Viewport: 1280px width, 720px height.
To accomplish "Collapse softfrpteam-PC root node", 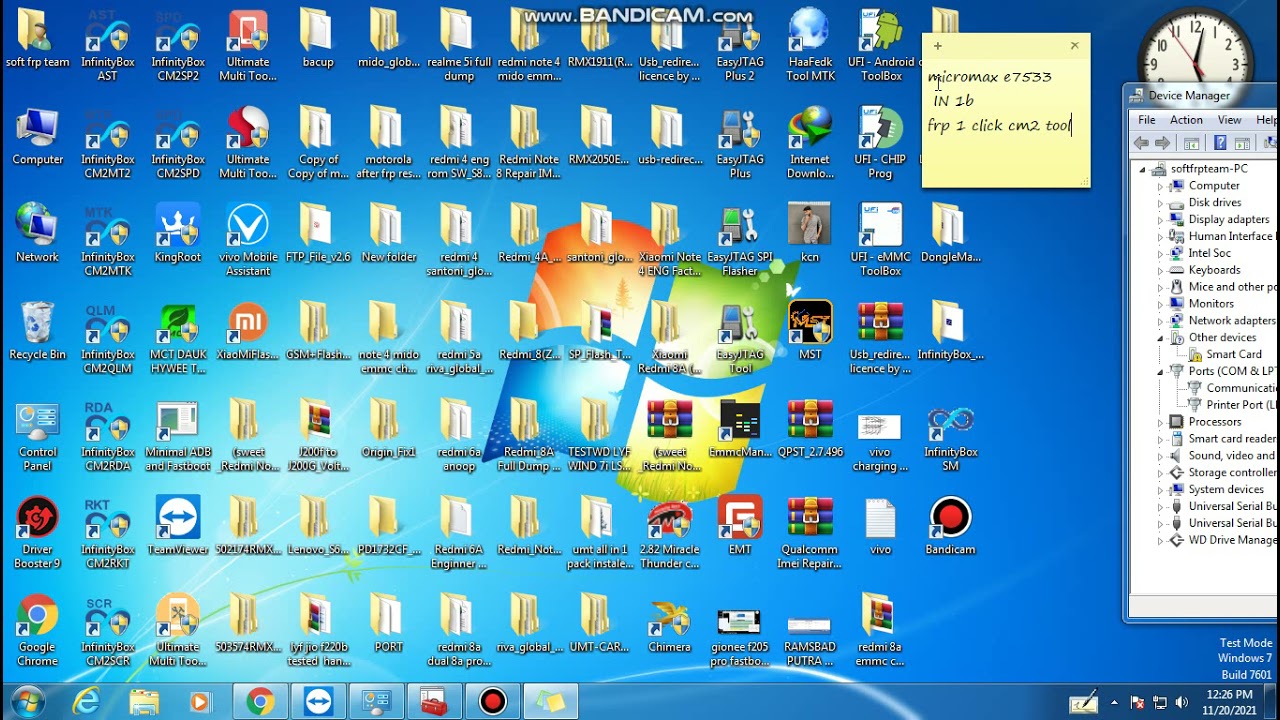I will pyautogui.click(x=1143, y=169).
